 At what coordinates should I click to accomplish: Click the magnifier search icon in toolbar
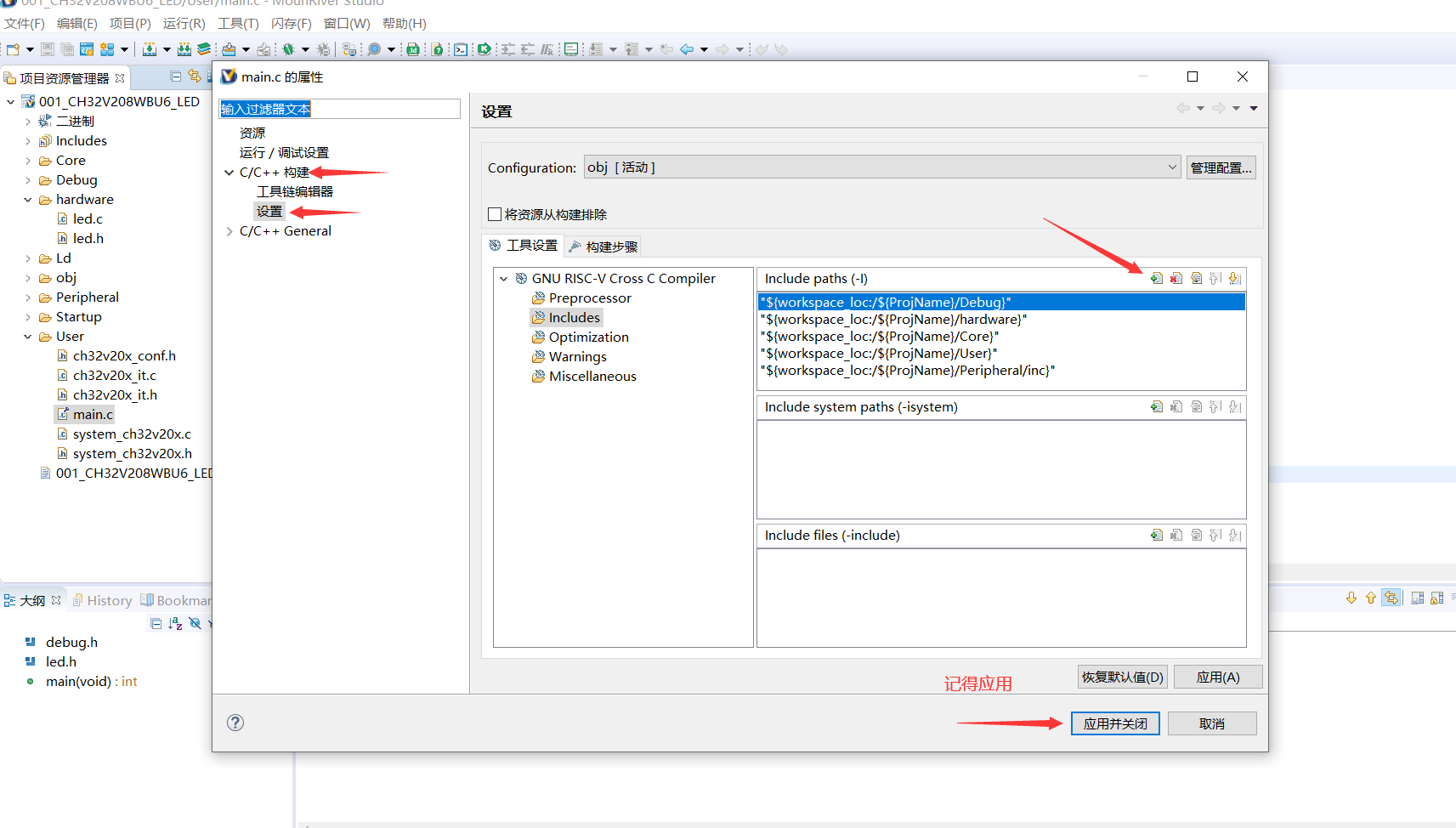coord(374,49)
